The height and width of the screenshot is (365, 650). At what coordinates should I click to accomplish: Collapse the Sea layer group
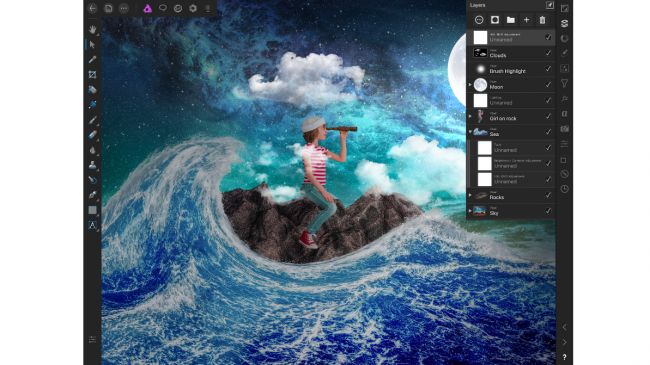coord(470,132)
